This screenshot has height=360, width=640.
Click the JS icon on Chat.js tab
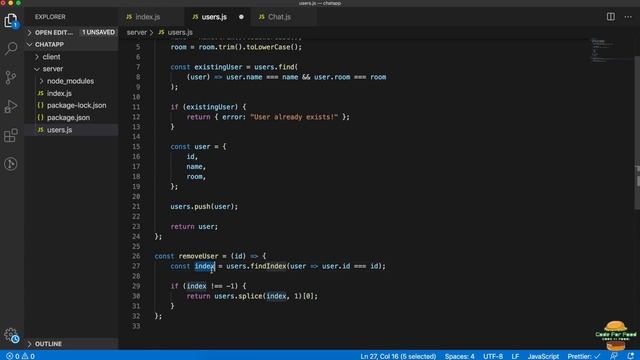click(x=262, y=17)
